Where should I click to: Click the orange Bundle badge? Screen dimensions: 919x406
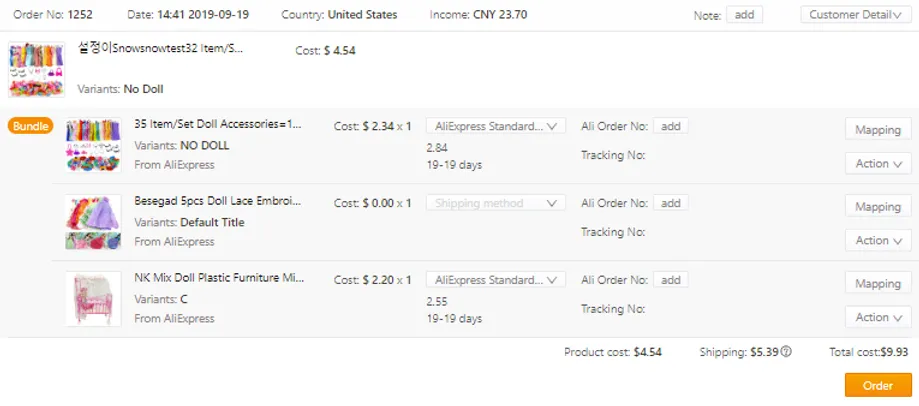click(30, 126)
